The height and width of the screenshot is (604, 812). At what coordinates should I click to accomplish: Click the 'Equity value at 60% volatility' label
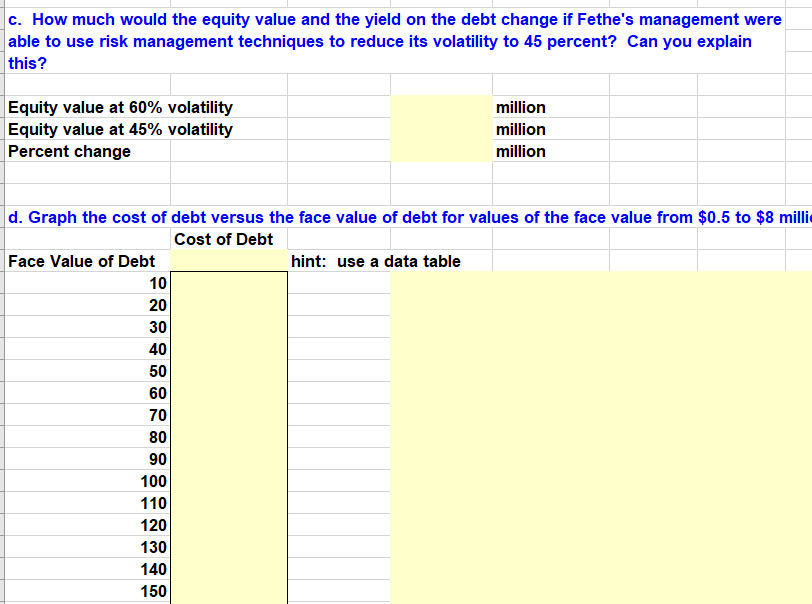click(x=120, y=107)
